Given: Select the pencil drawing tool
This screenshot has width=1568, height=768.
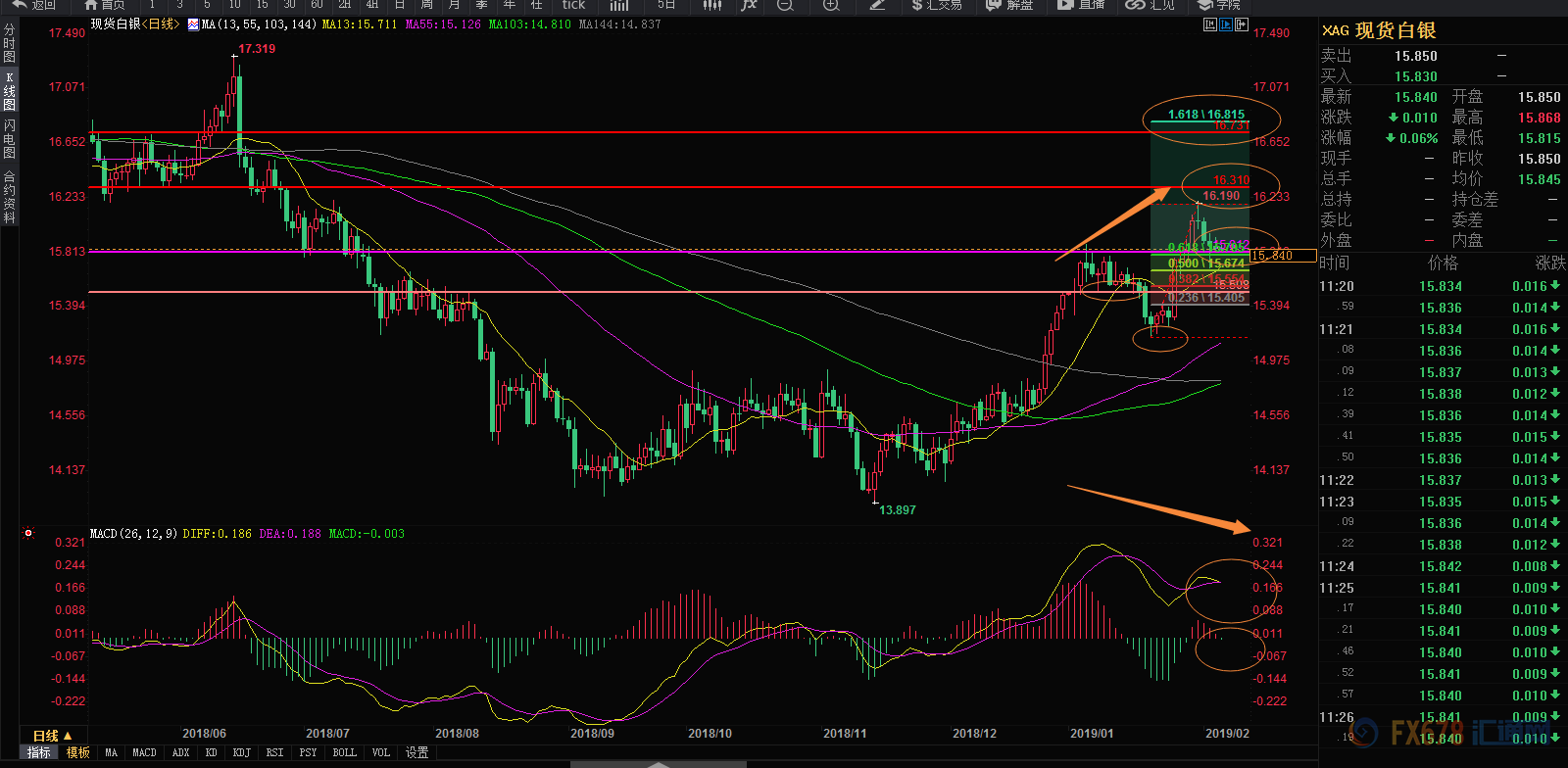Looking at the screenshot, I should [x=878, y=5].
